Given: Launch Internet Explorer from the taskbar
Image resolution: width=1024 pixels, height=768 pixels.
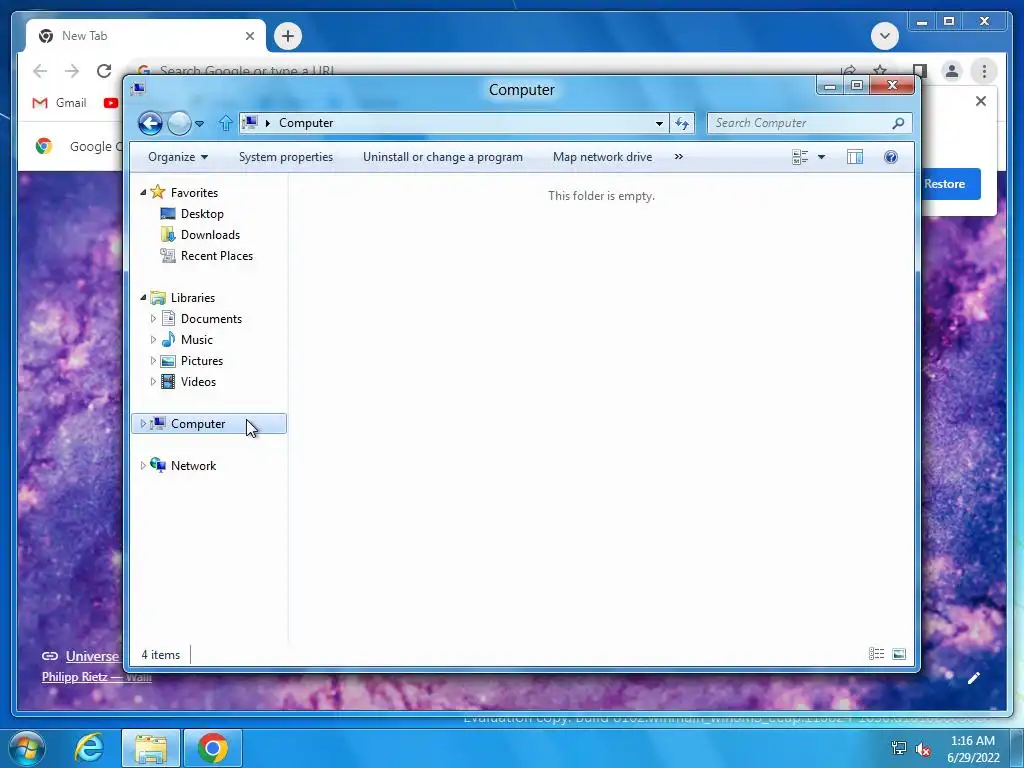Looking at the screenshot, I should pos(89,748).
